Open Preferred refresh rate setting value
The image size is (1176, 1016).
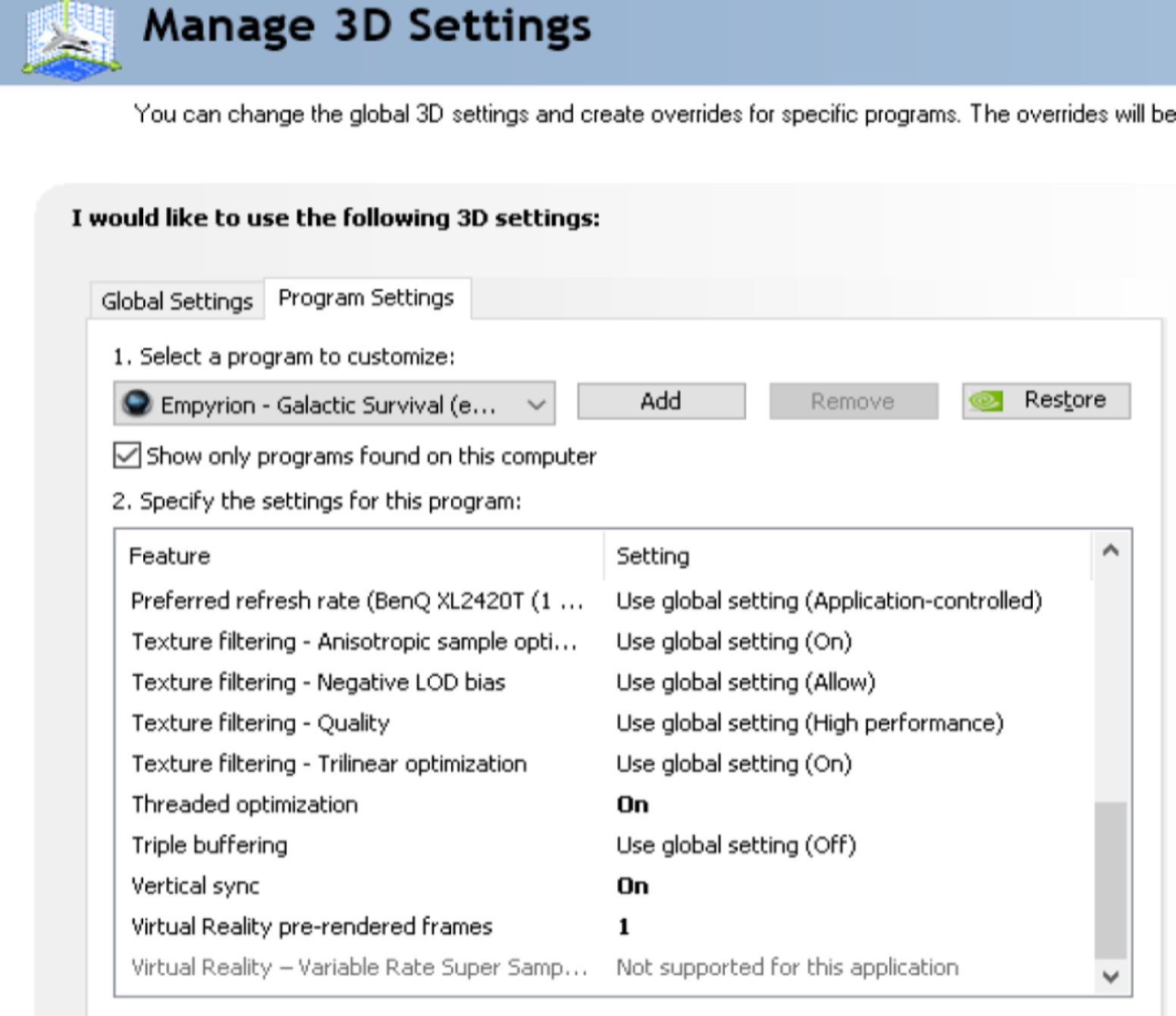tap(829, 601)
